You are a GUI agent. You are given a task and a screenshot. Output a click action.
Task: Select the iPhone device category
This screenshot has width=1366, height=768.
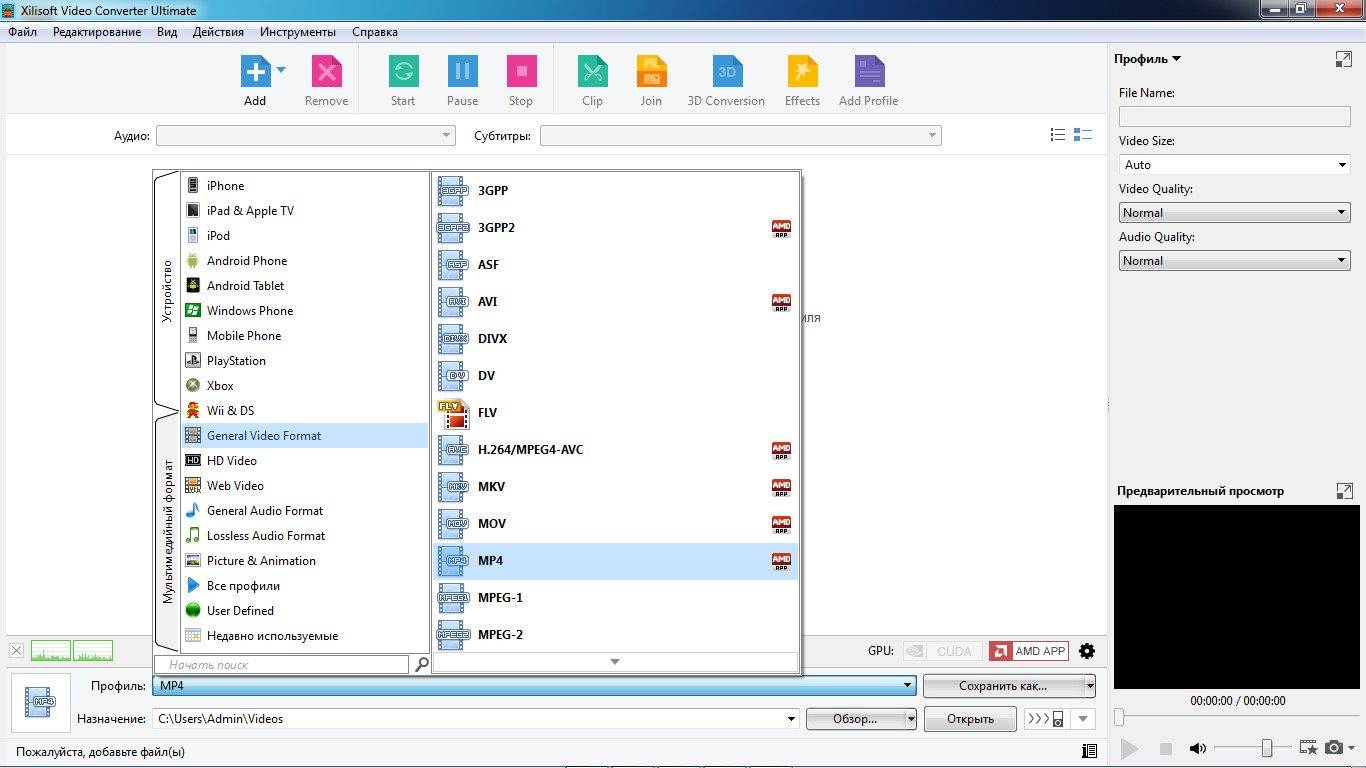tap(305, 186)
